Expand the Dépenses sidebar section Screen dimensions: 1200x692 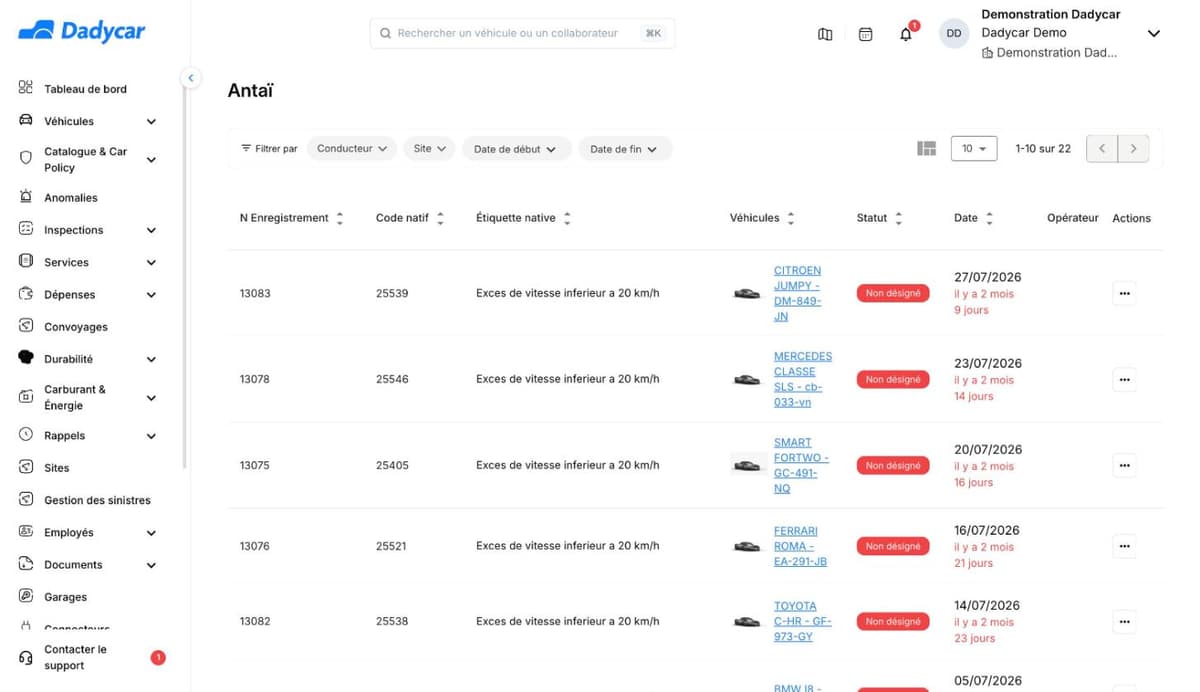point(151,295)
